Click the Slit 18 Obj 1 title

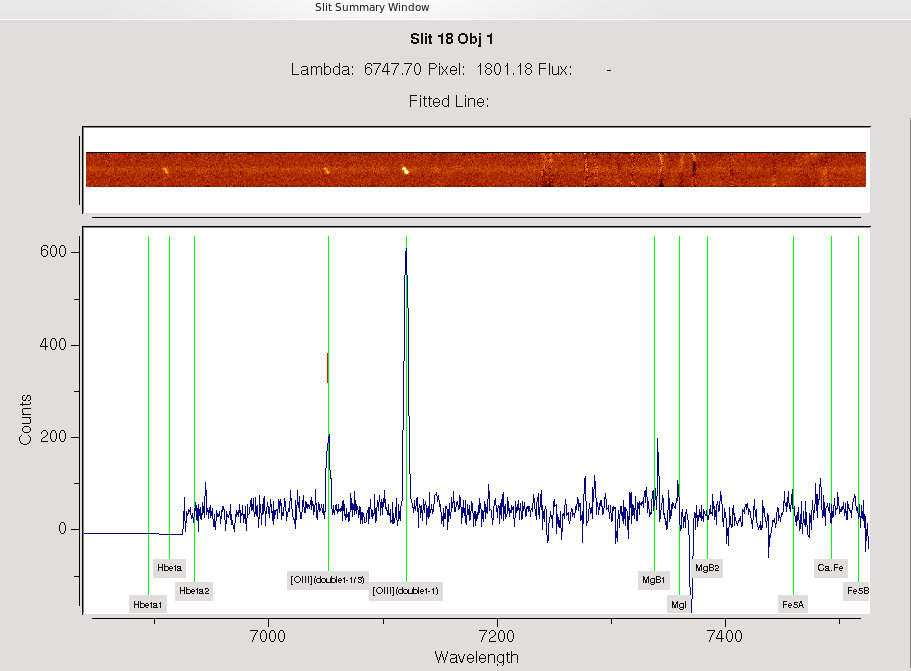452,39
